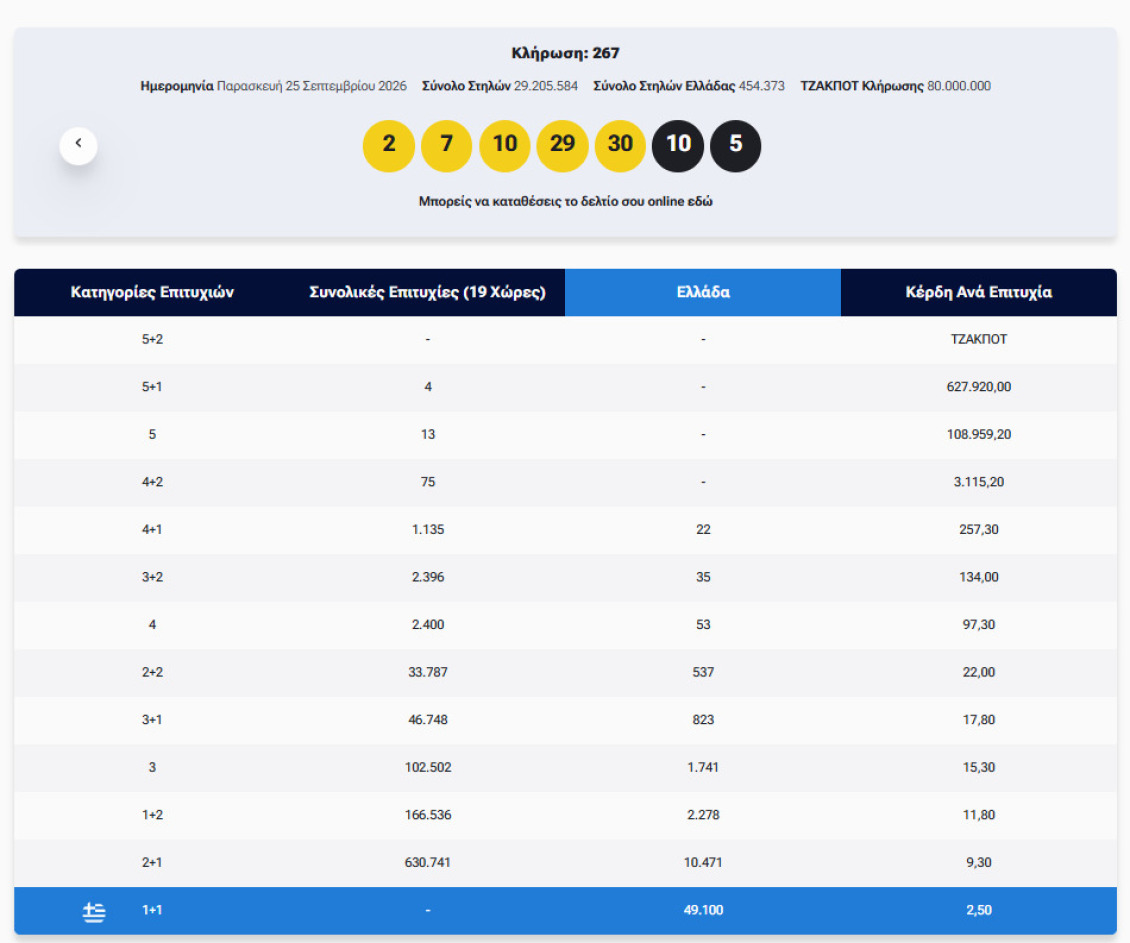Image resolution: width=1130 pixels, height=943 pixels.
Task: Click the Κέρδη Ανά Επιτυχία header
Action: tap(979, 292)
